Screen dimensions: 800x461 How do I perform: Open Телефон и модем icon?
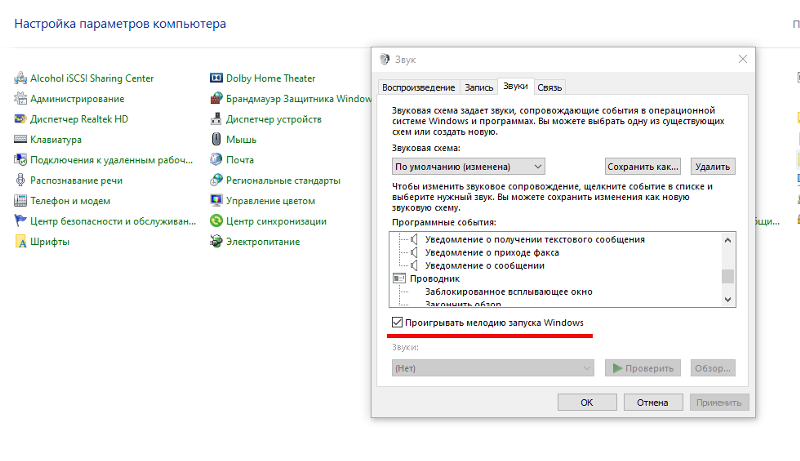[20, 200]
